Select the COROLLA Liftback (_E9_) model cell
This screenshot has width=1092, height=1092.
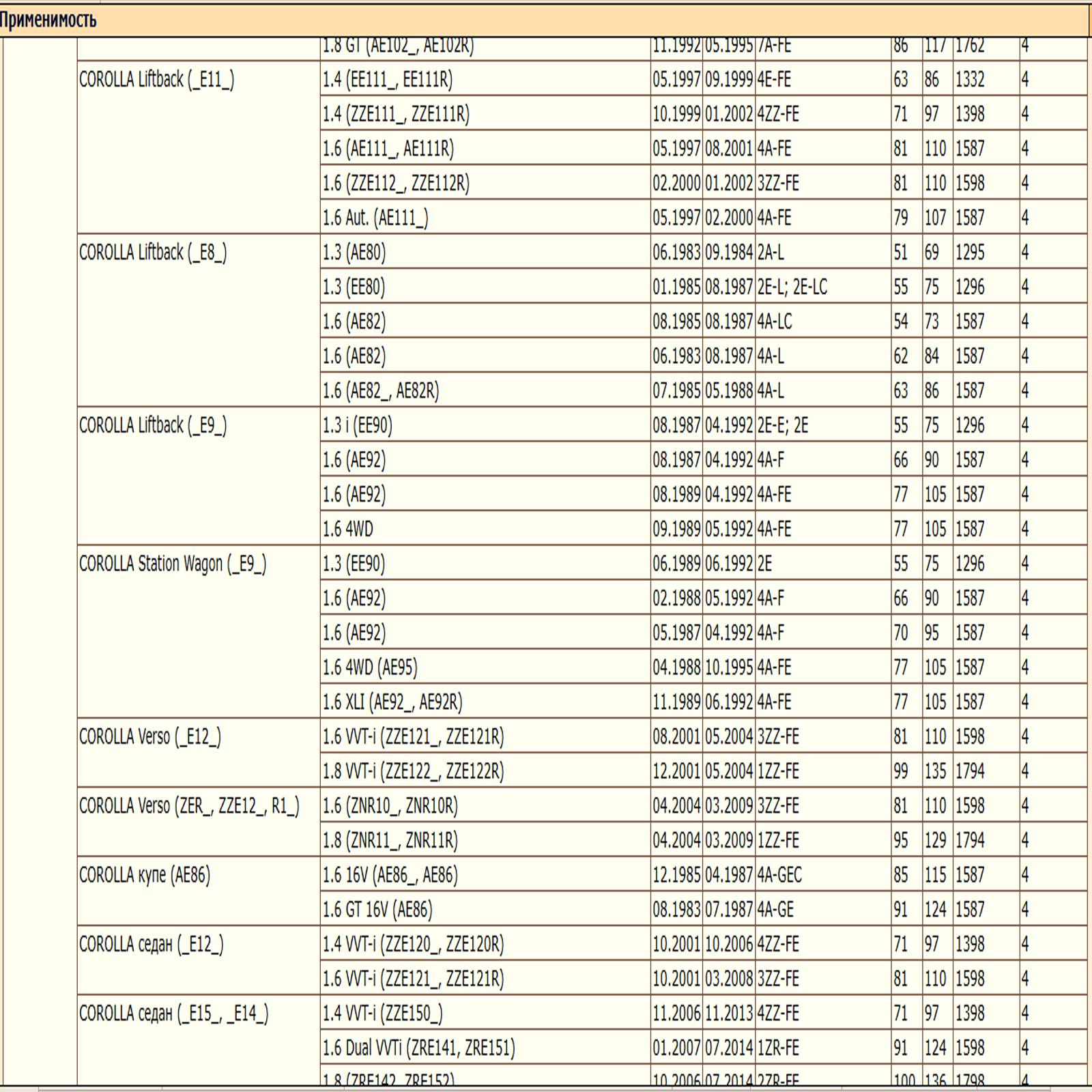point(153,425)
